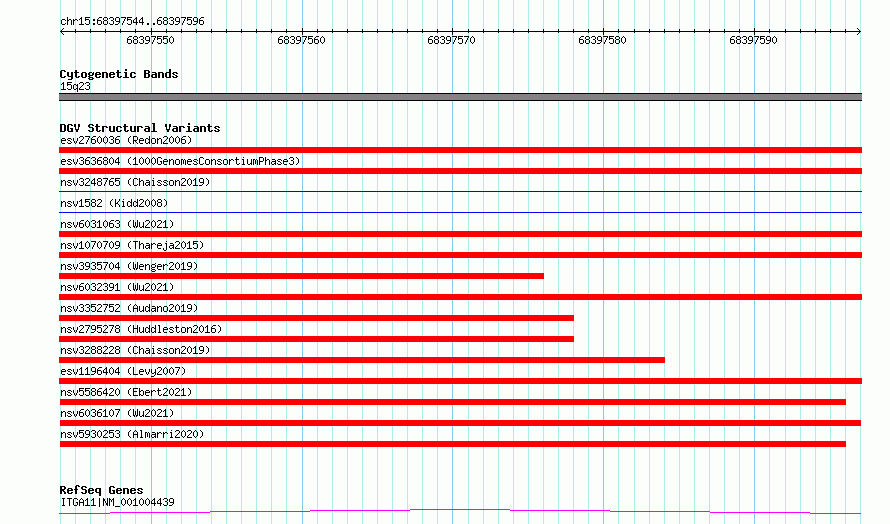Click the blue line under nsv1582

click(x=460, y=212)
